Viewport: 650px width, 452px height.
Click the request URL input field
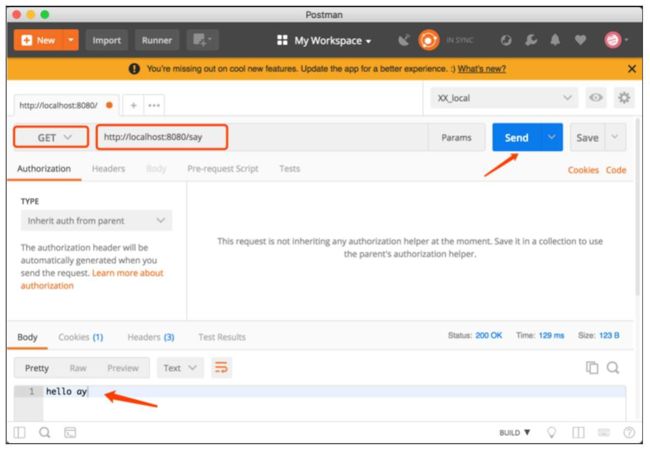pyautogui.click(x=262, y=137)
